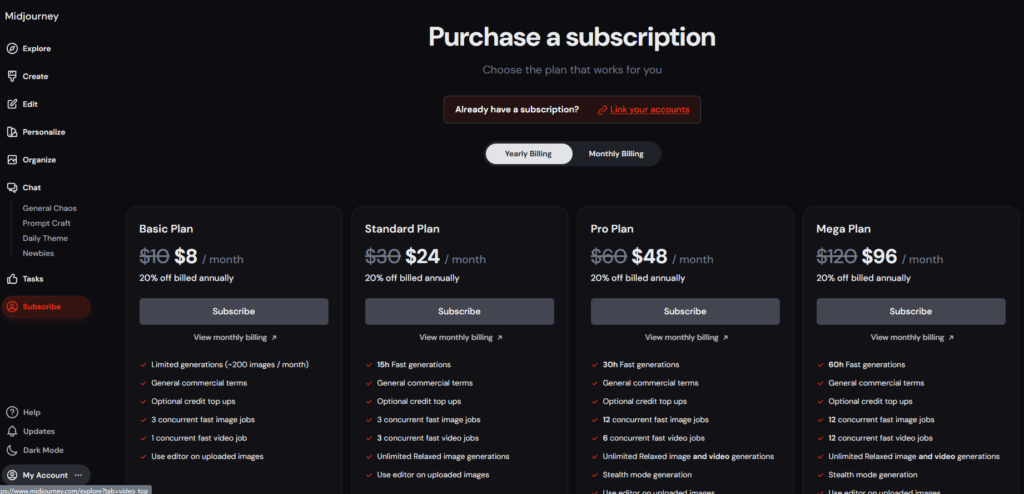Open the Updates bell icon
This screenshot has width=1024, height=494.
12,431
